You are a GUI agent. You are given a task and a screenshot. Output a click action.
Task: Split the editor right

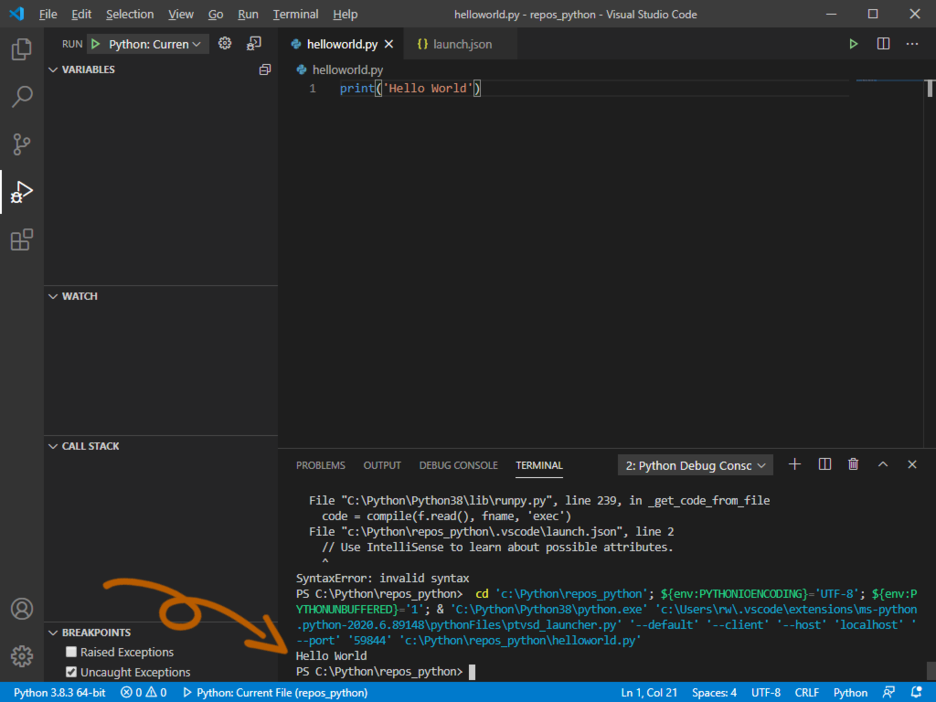coord(883,44)
